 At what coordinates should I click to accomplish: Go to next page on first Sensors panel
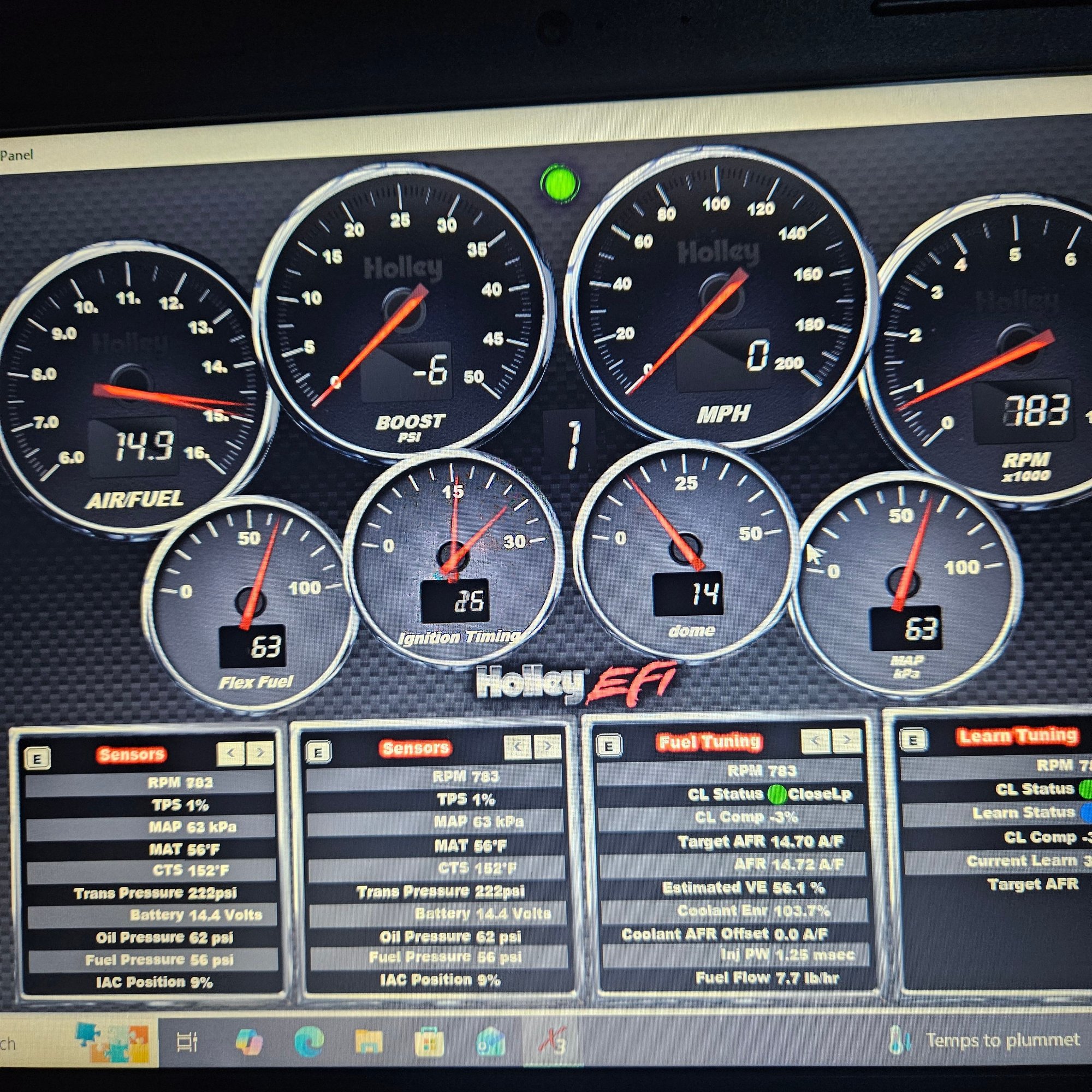pyautogui.click(x=260, y=753)
